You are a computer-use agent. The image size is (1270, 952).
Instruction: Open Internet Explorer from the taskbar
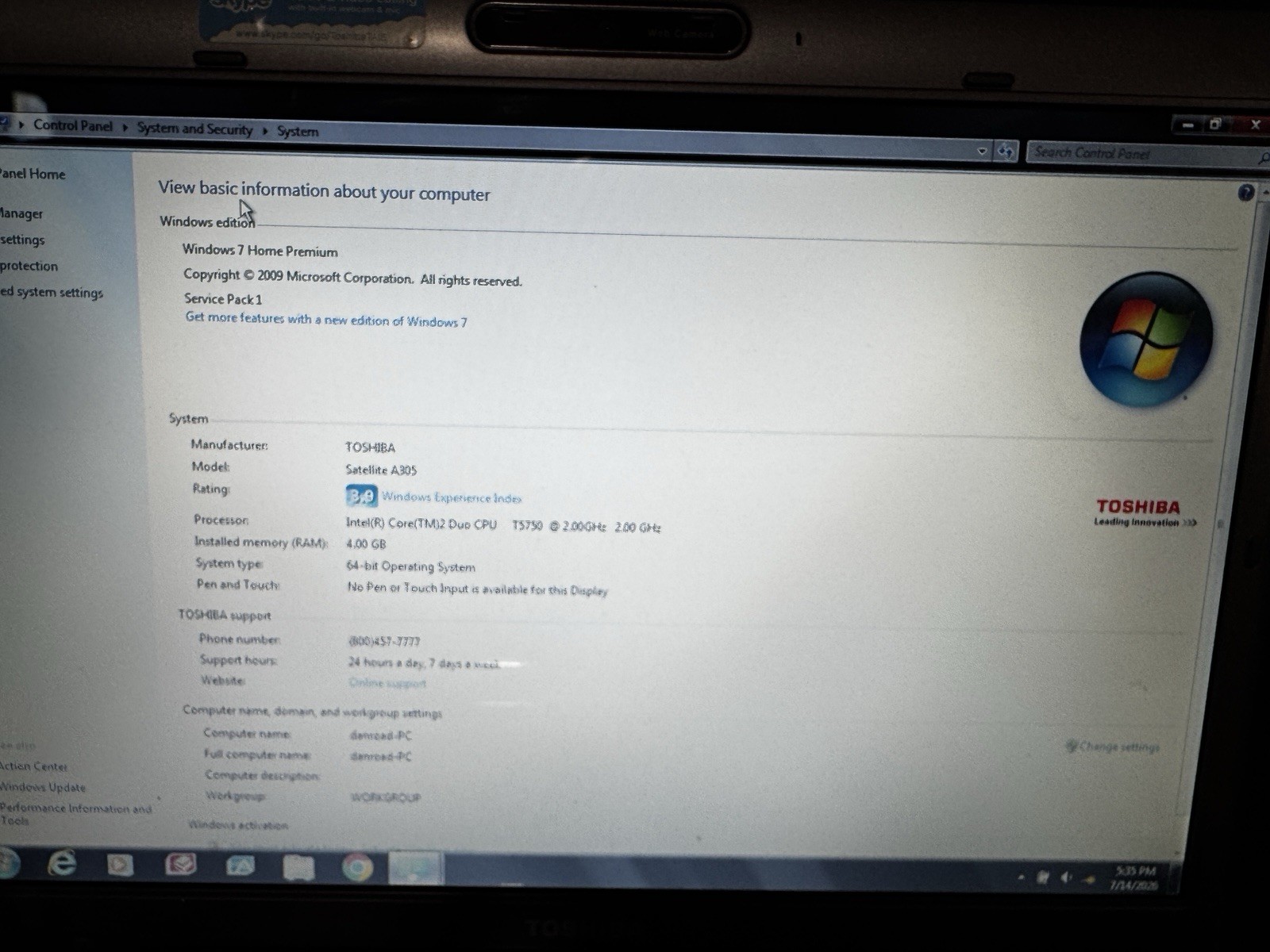tap(61, 862)
